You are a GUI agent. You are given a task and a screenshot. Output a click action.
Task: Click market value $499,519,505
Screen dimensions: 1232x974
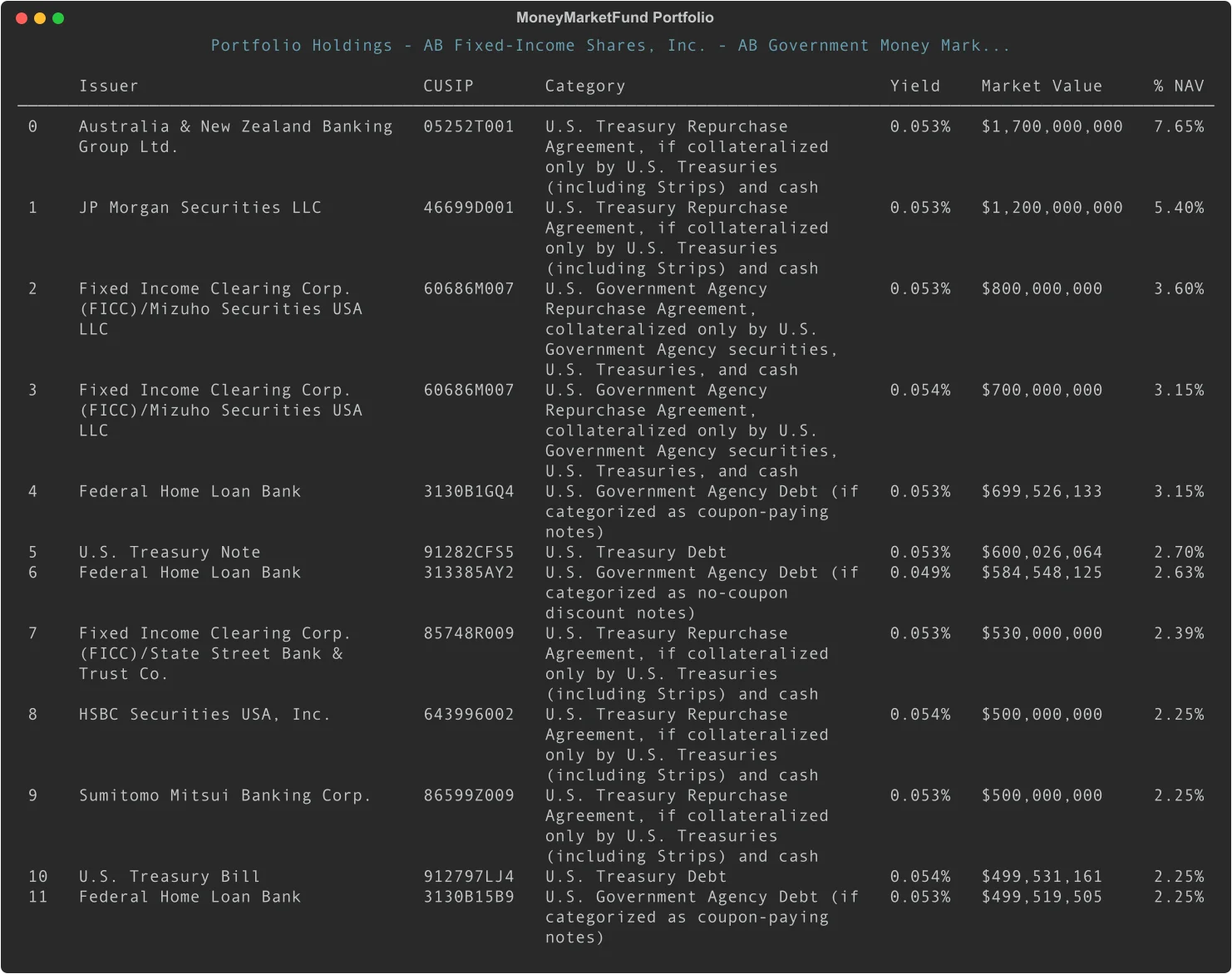(1042, 897)
